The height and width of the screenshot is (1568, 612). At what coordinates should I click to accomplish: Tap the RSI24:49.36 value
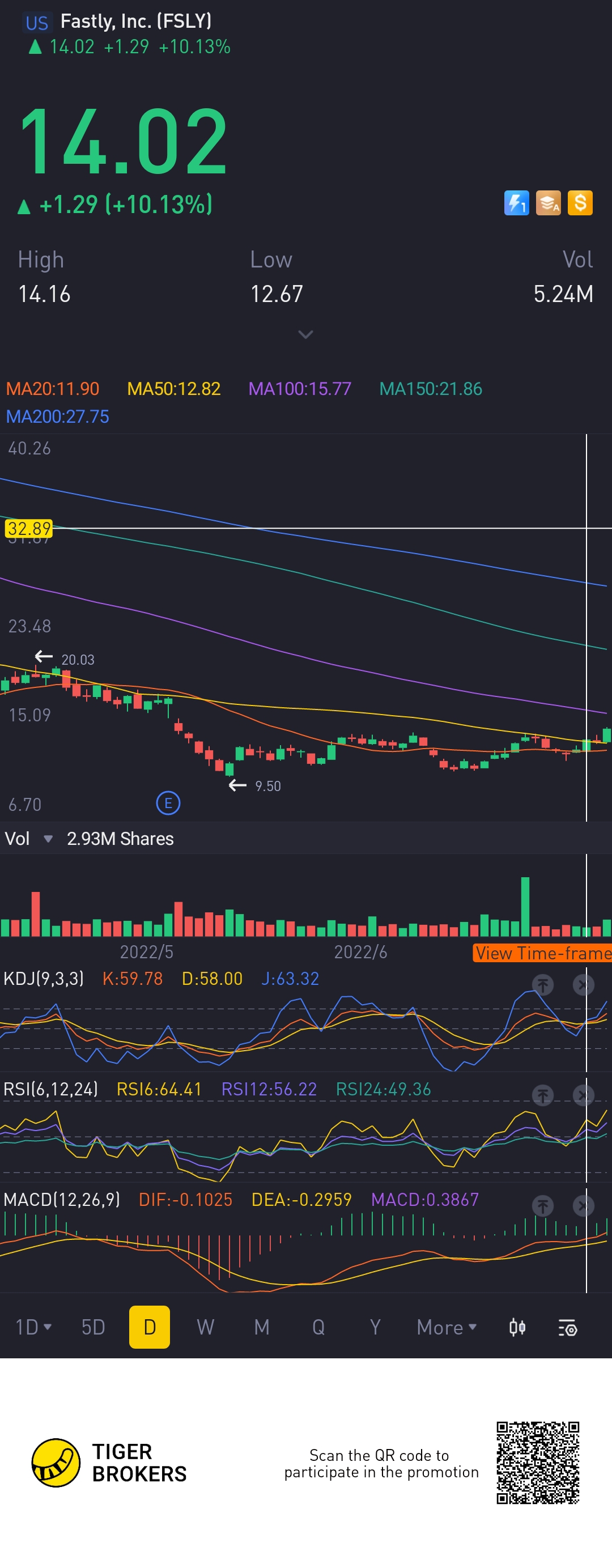[383, 1089]
